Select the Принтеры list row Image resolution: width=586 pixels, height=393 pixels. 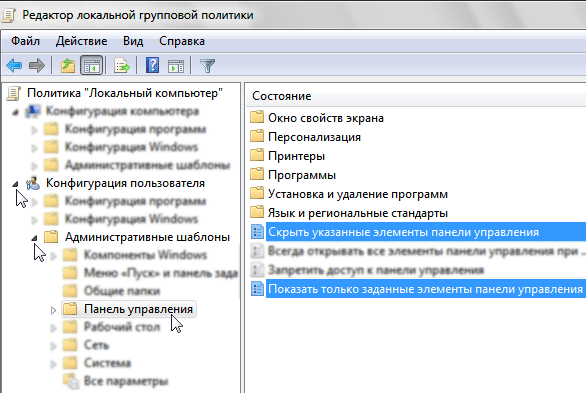point(296,156)
